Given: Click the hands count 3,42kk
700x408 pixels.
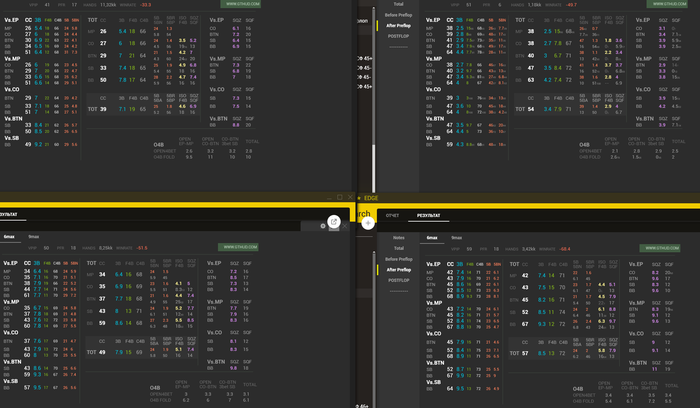Looking at the screenshot, I should (529, 249).
